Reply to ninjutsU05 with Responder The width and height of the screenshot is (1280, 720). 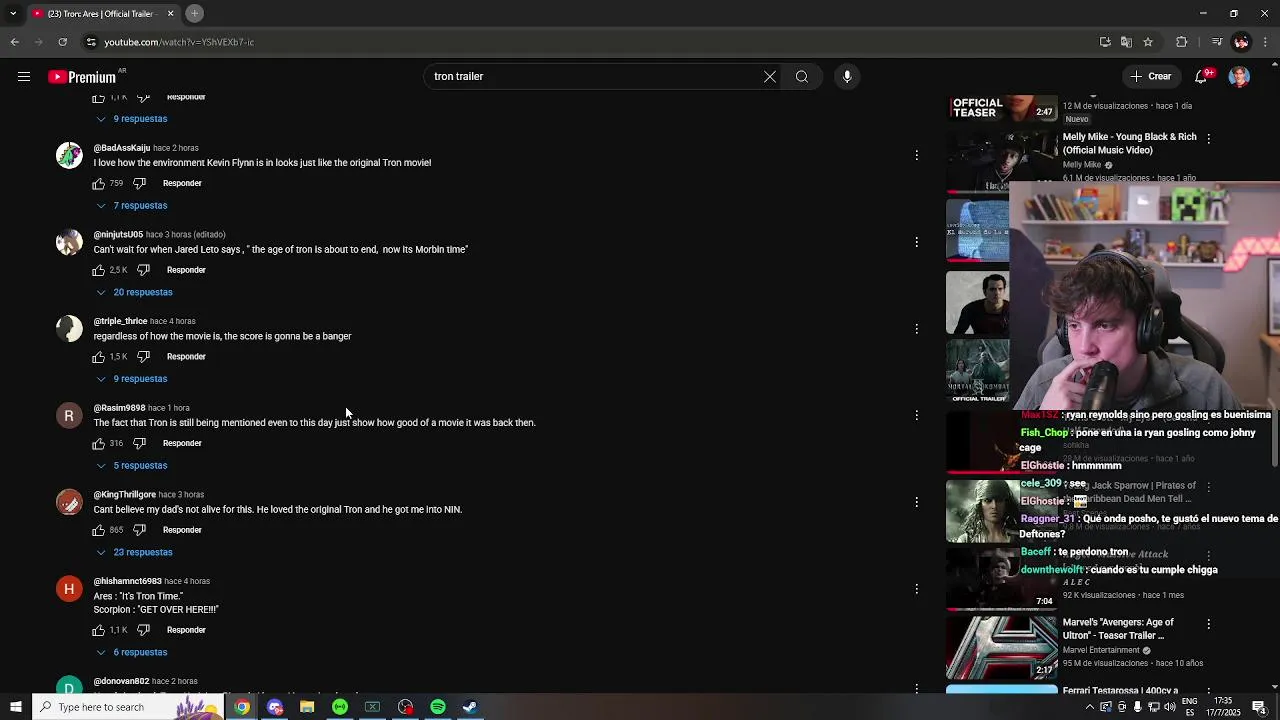coord(186,270)
